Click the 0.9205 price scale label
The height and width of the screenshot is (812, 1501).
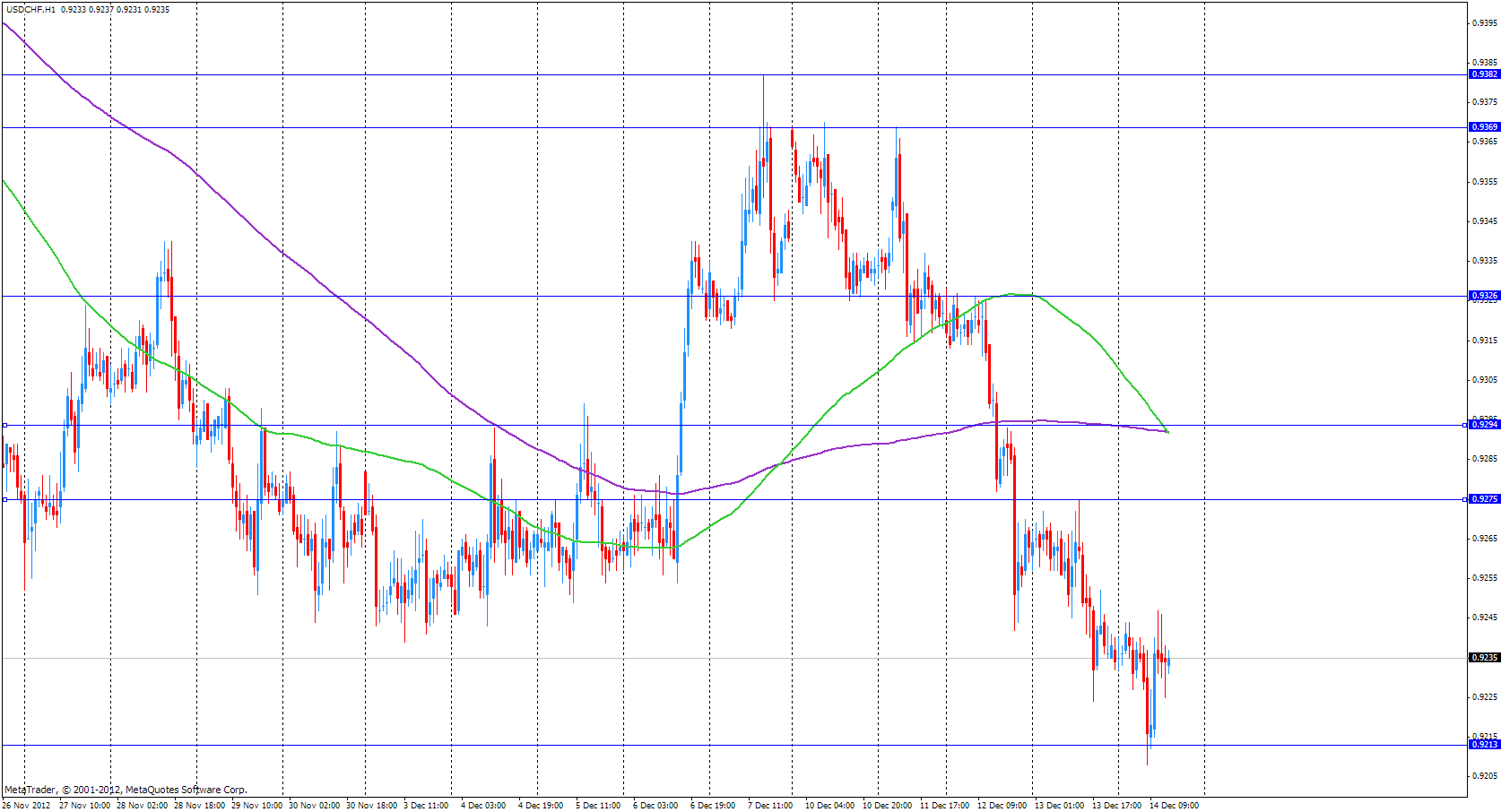(1485, 776)
